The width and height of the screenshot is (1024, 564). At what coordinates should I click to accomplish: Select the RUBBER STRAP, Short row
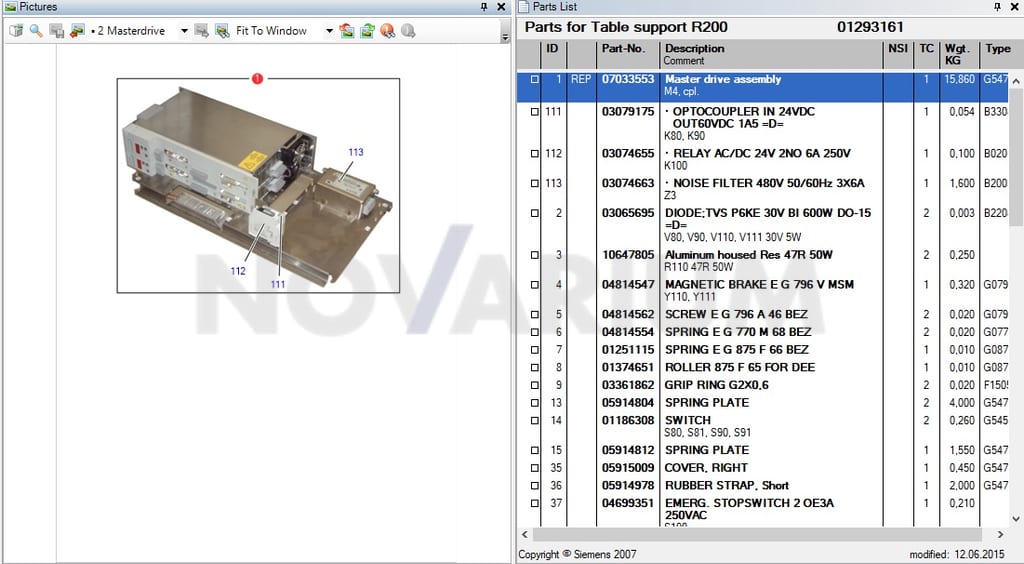click(x=763, y=486)
